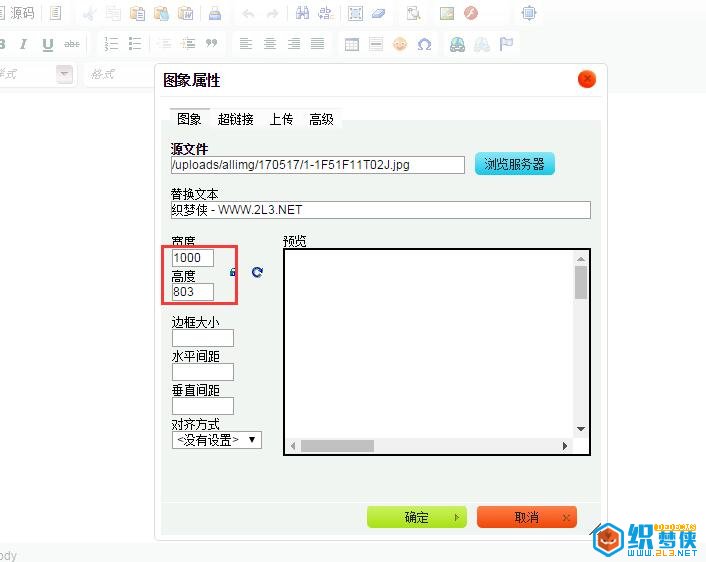Open the 对齐方式 alignment dropdown

(217, 440)
